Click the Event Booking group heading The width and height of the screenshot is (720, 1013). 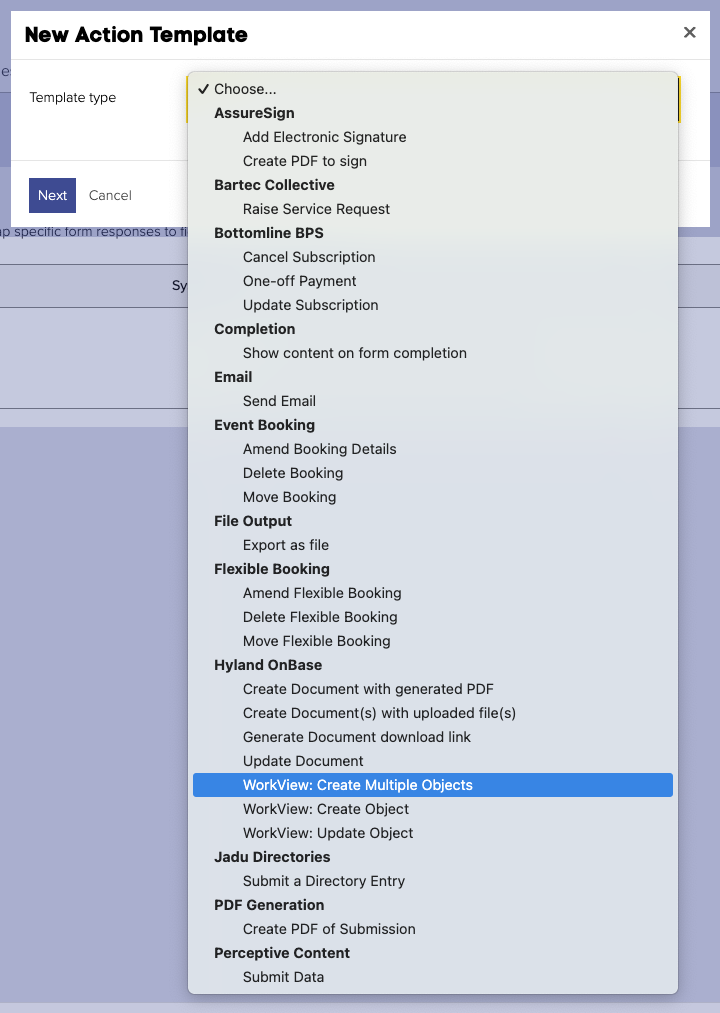[x=264, y=425]
